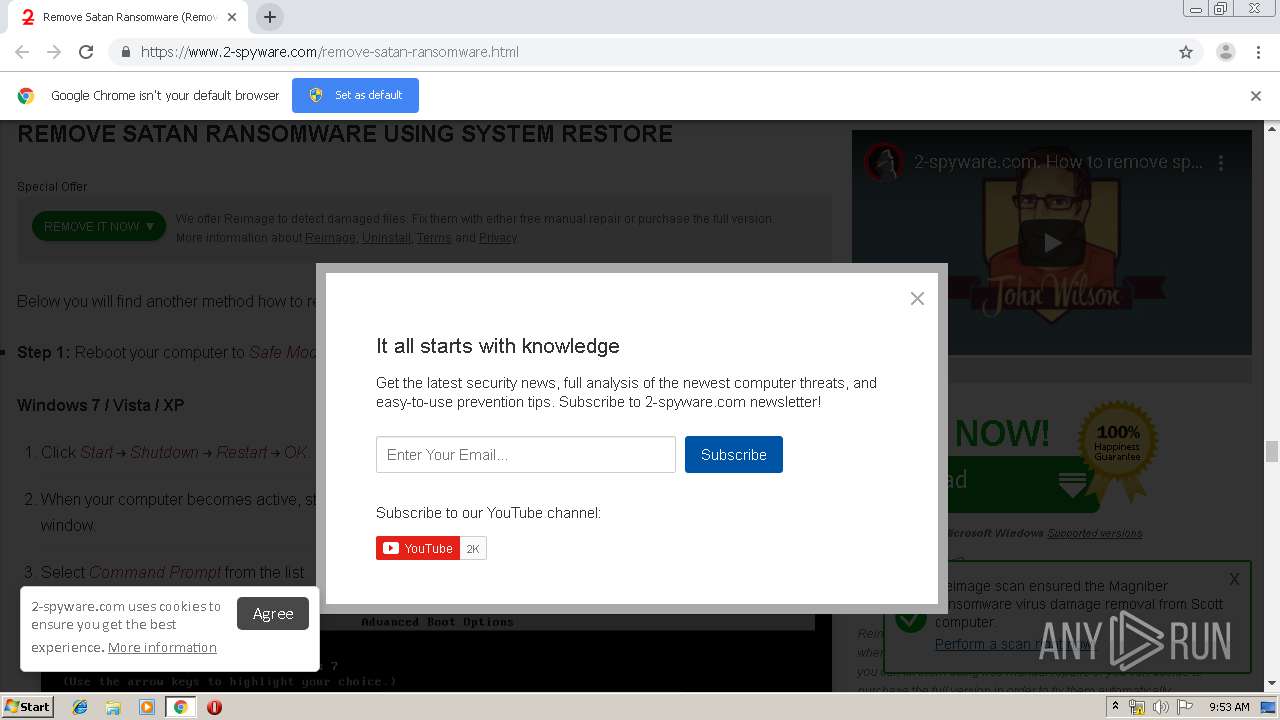Click the Show desktop button
1280x720 pixels.
coord(1269,707)
